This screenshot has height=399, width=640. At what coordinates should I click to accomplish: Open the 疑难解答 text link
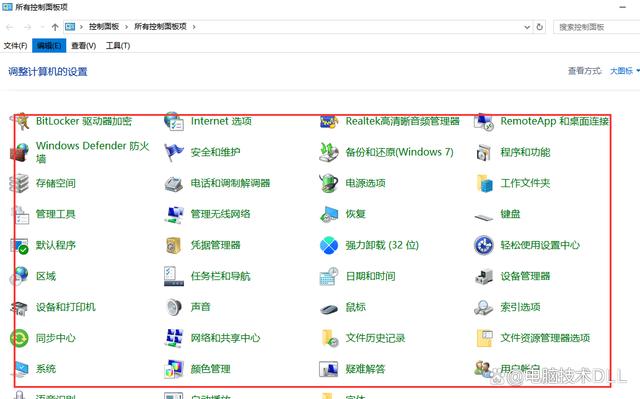point(365,369)
